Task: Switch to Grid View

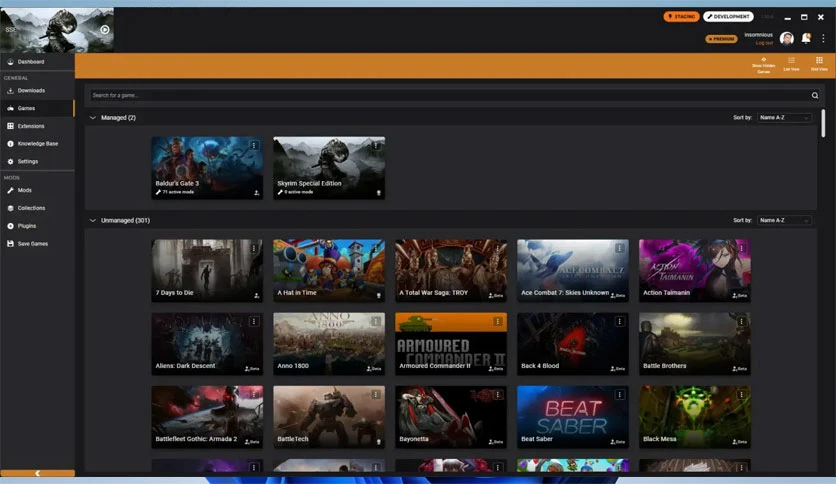Action: pyautogui.click(x=819, y=64)
